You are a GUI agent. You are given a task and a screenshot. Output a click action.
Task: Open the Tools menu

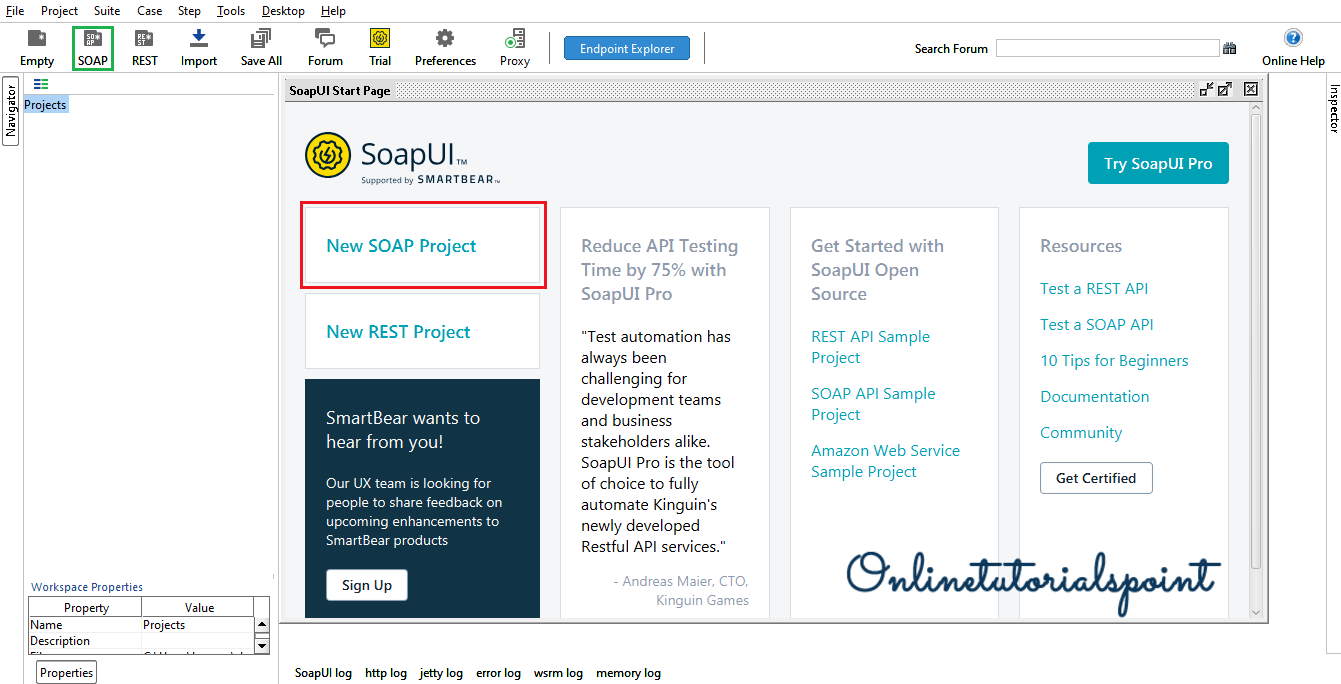click(231, 11)
